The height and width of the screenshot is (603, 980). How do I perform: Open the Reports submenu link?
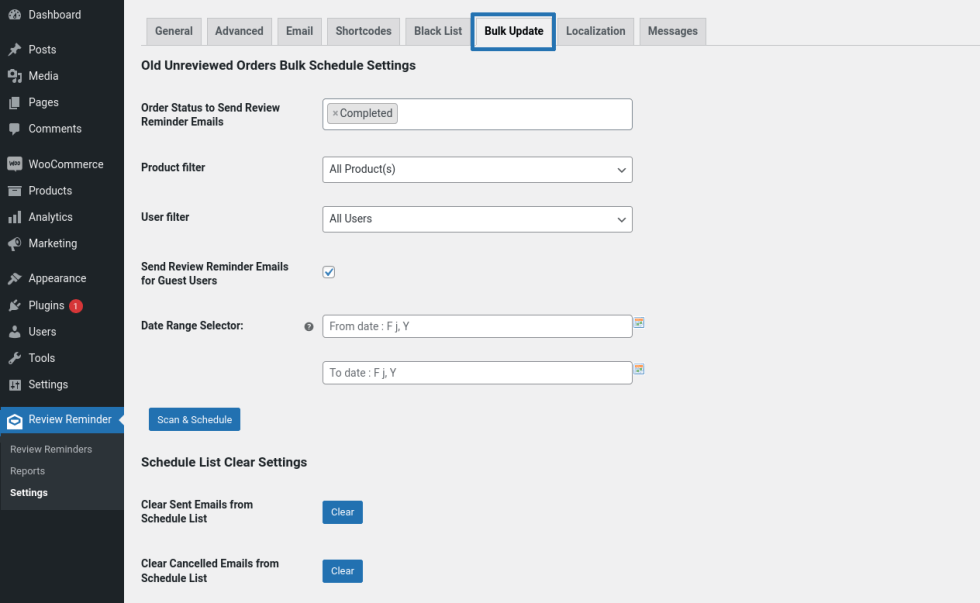(28, 471)
